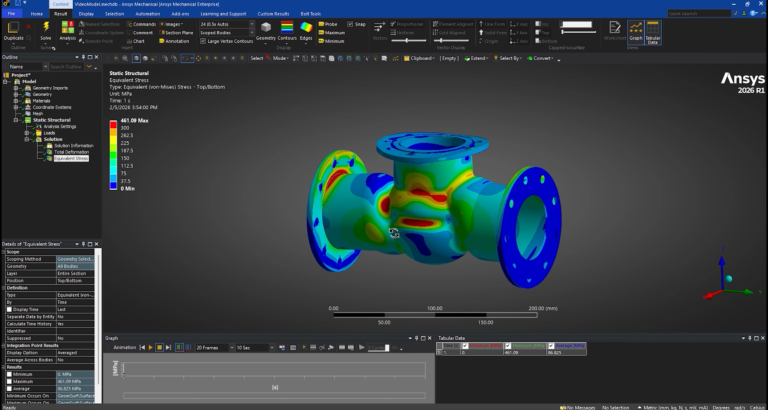Screen dimensions: 768x410
Task: Open the Select By dropdown
Action: (507, 58)
